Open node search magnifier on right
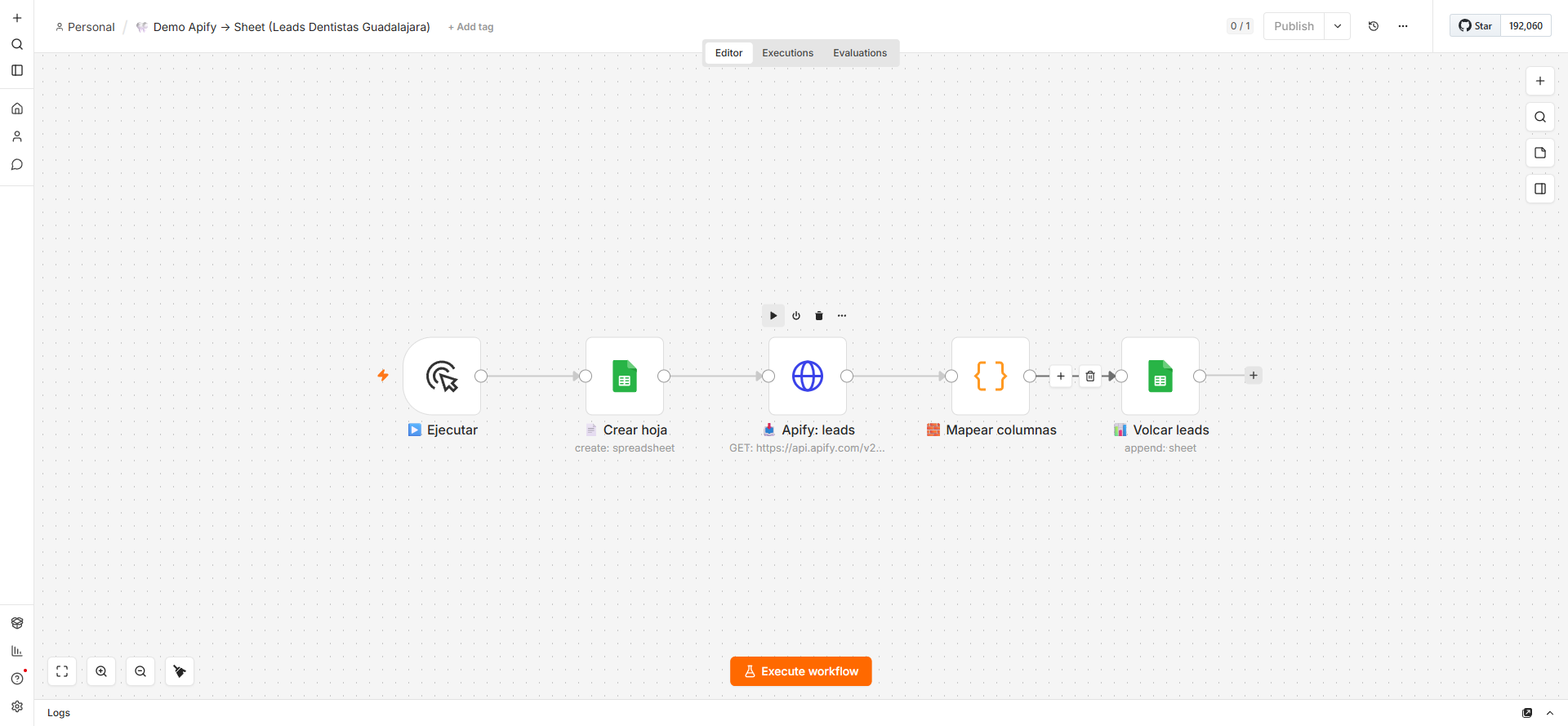1568x726 pixels. click(1540, 117)
